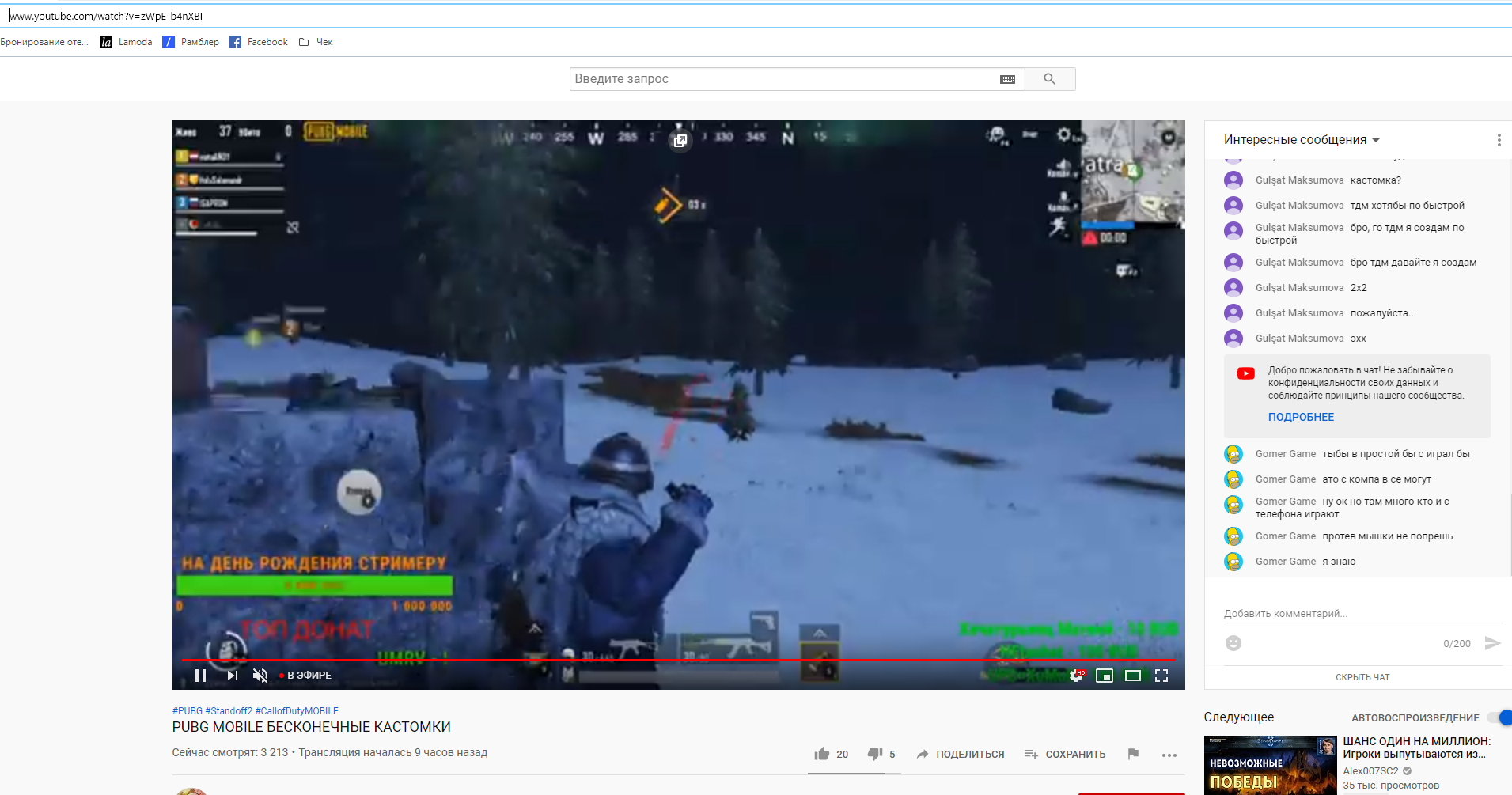The width and height of the screenshot is (1512, 795).
Task: Skip to the next video
Action: point(232,676)
